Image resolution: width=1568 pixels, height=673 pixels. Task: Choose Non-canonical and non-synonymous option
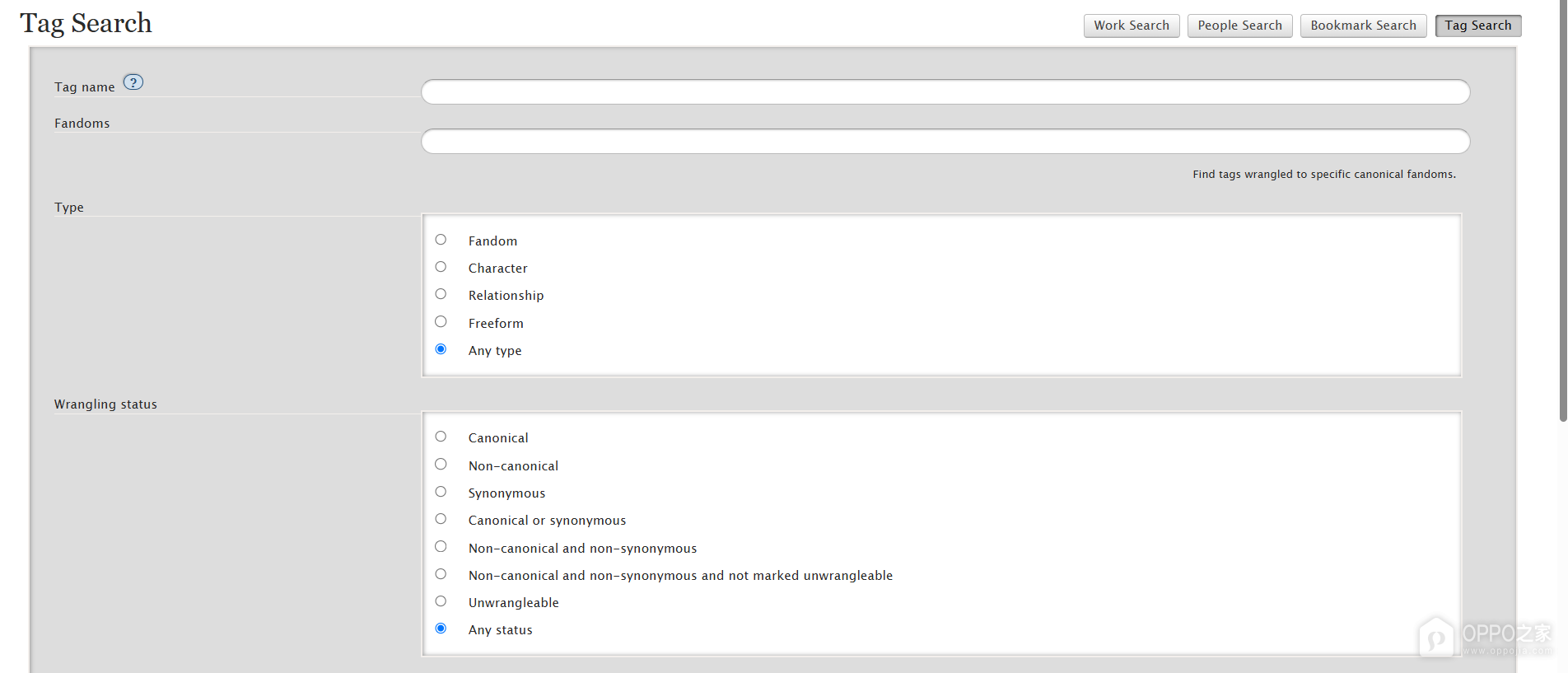tap(441, 547)
